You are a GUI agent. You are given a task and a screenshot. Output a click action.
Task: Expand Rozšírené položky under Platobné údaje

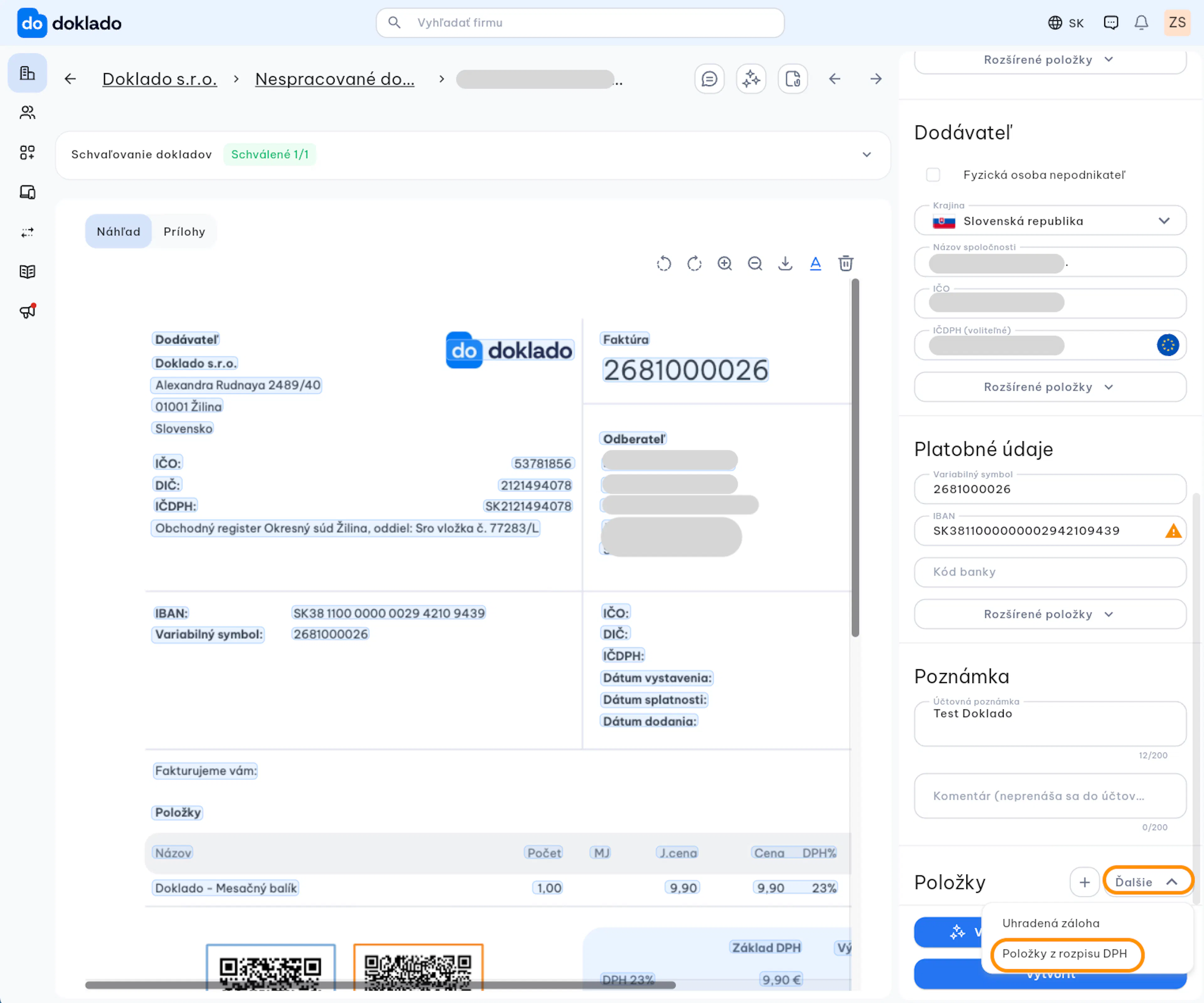1050,614
